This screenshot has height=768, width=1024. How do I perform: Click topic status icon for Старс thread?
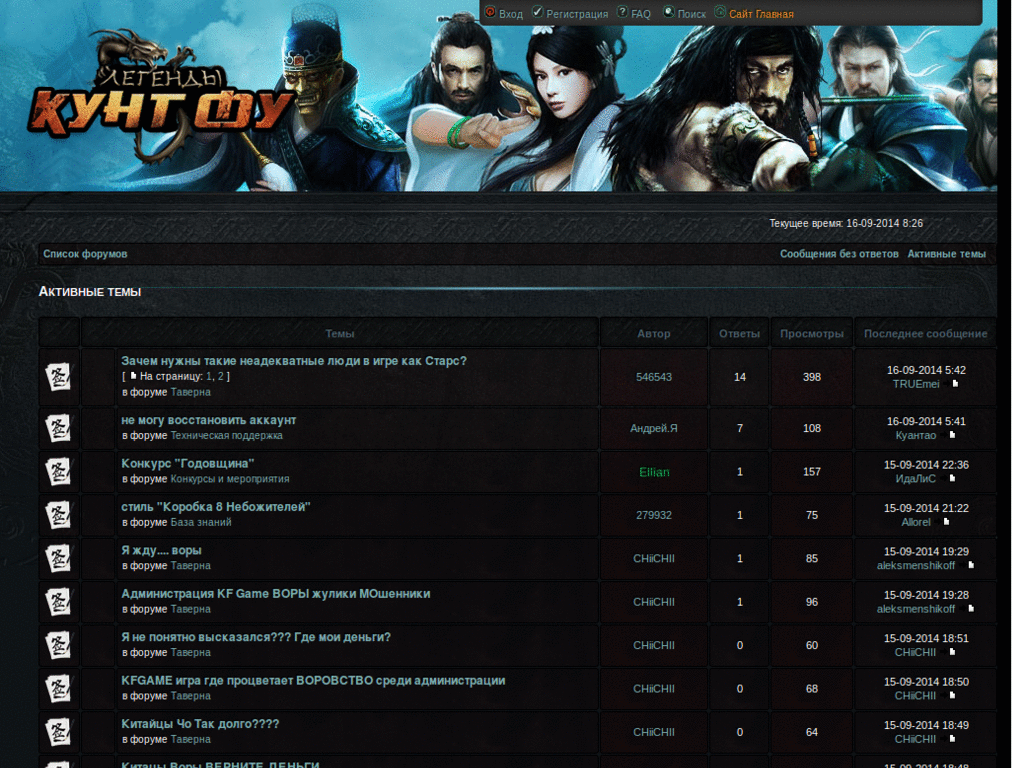pos(59,377)
